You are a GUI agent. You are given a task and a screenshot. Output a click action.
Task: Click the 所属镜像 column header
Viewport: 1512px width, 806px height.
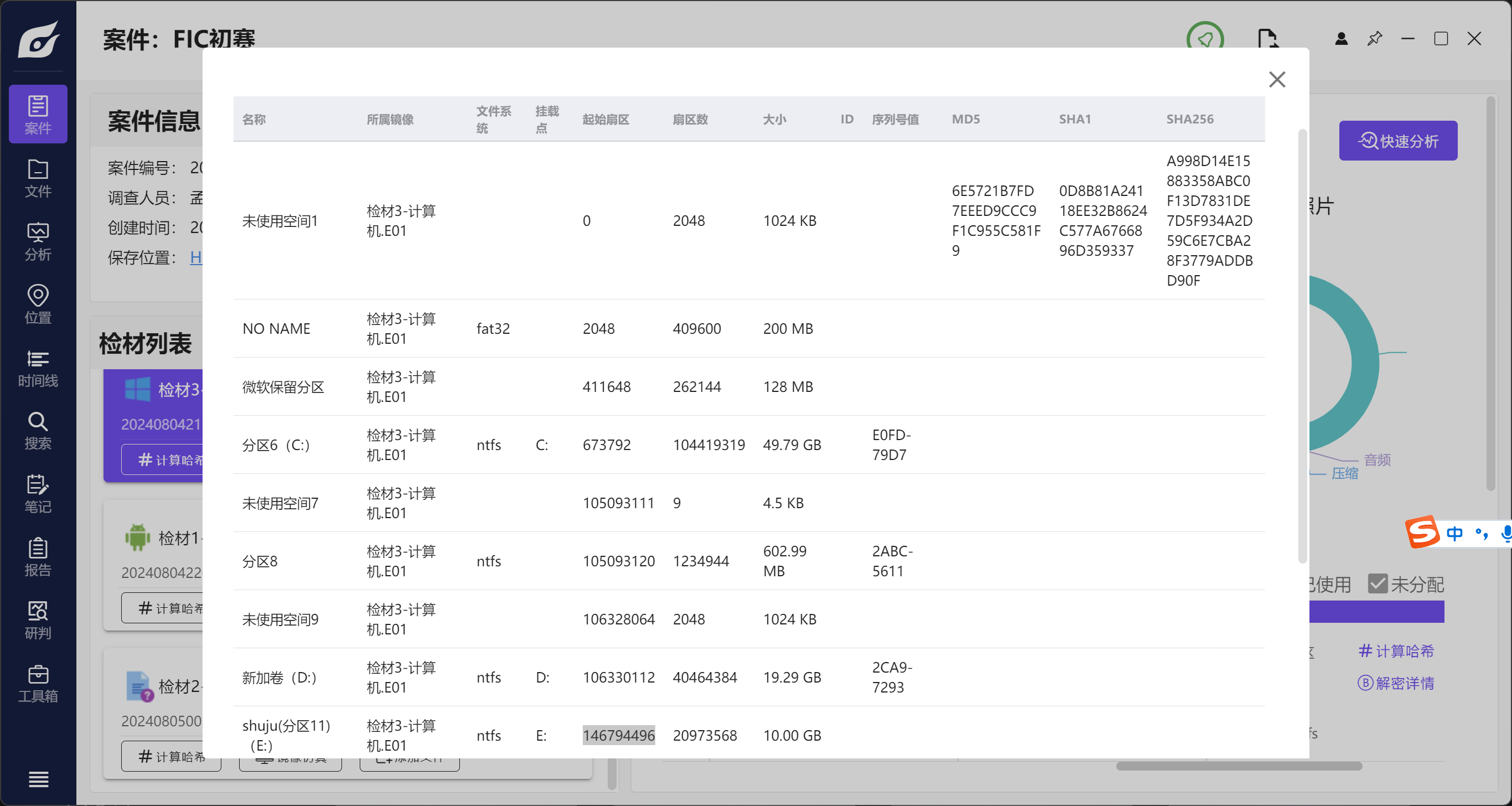coord(390,119)
